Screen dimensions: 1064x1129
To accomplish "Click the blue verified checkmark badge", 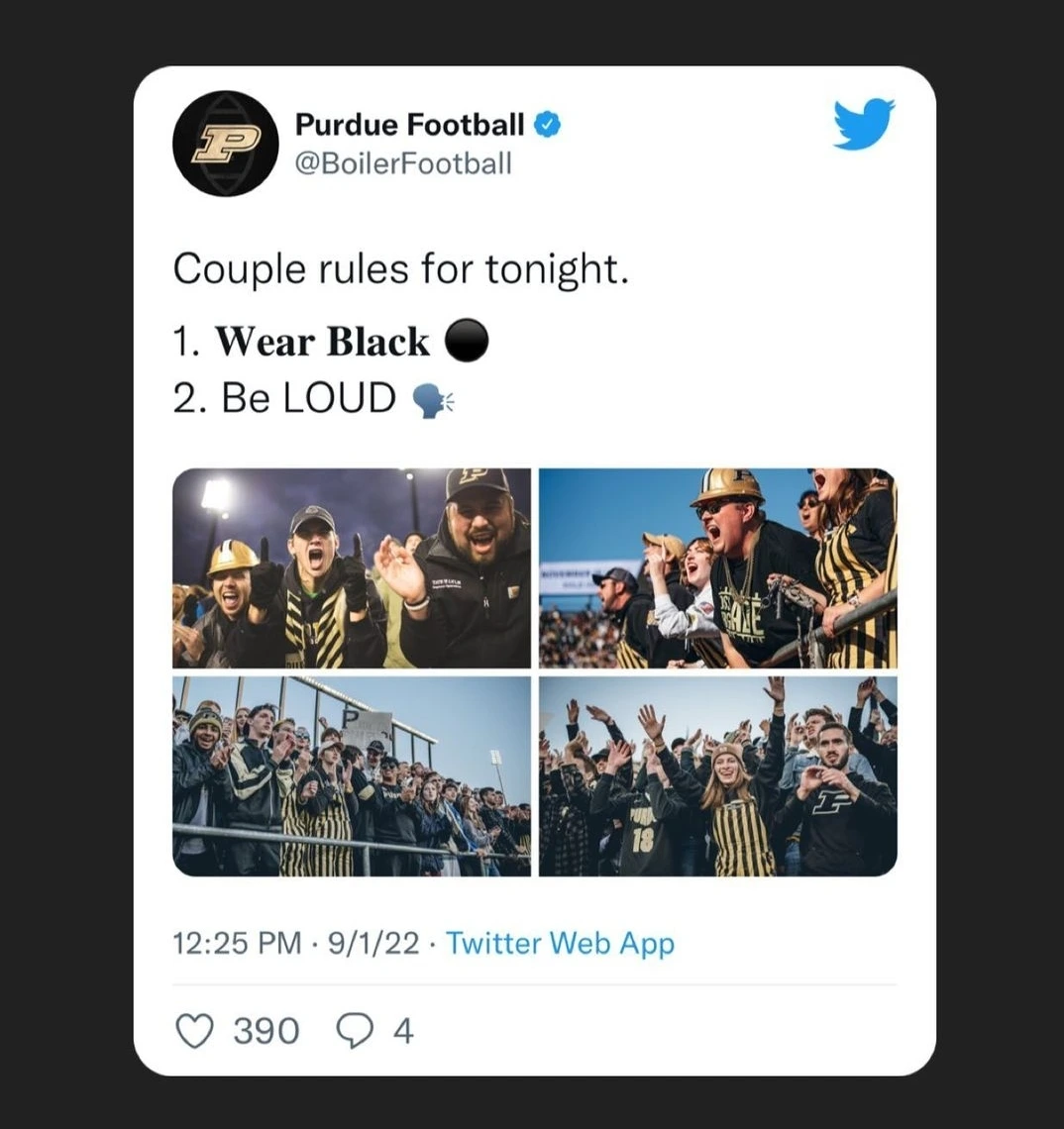I will (548, 125).
